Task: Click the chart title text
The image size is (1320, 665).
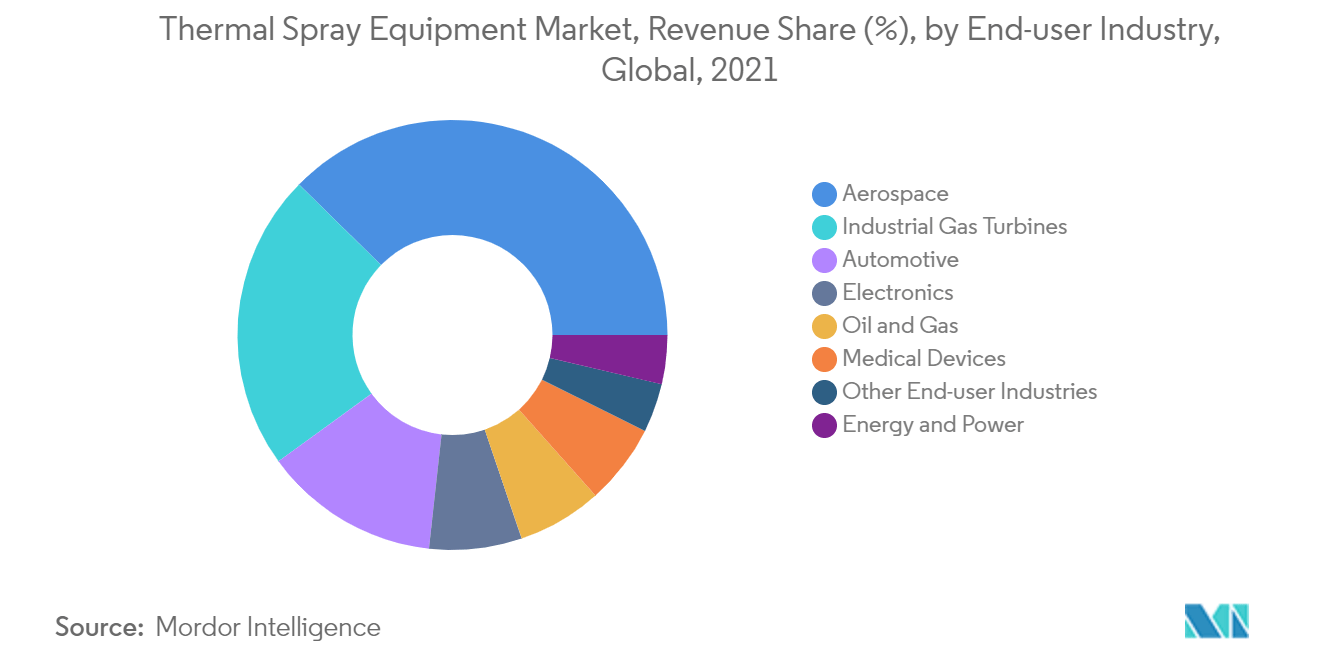Action: (x=690, y=50)
